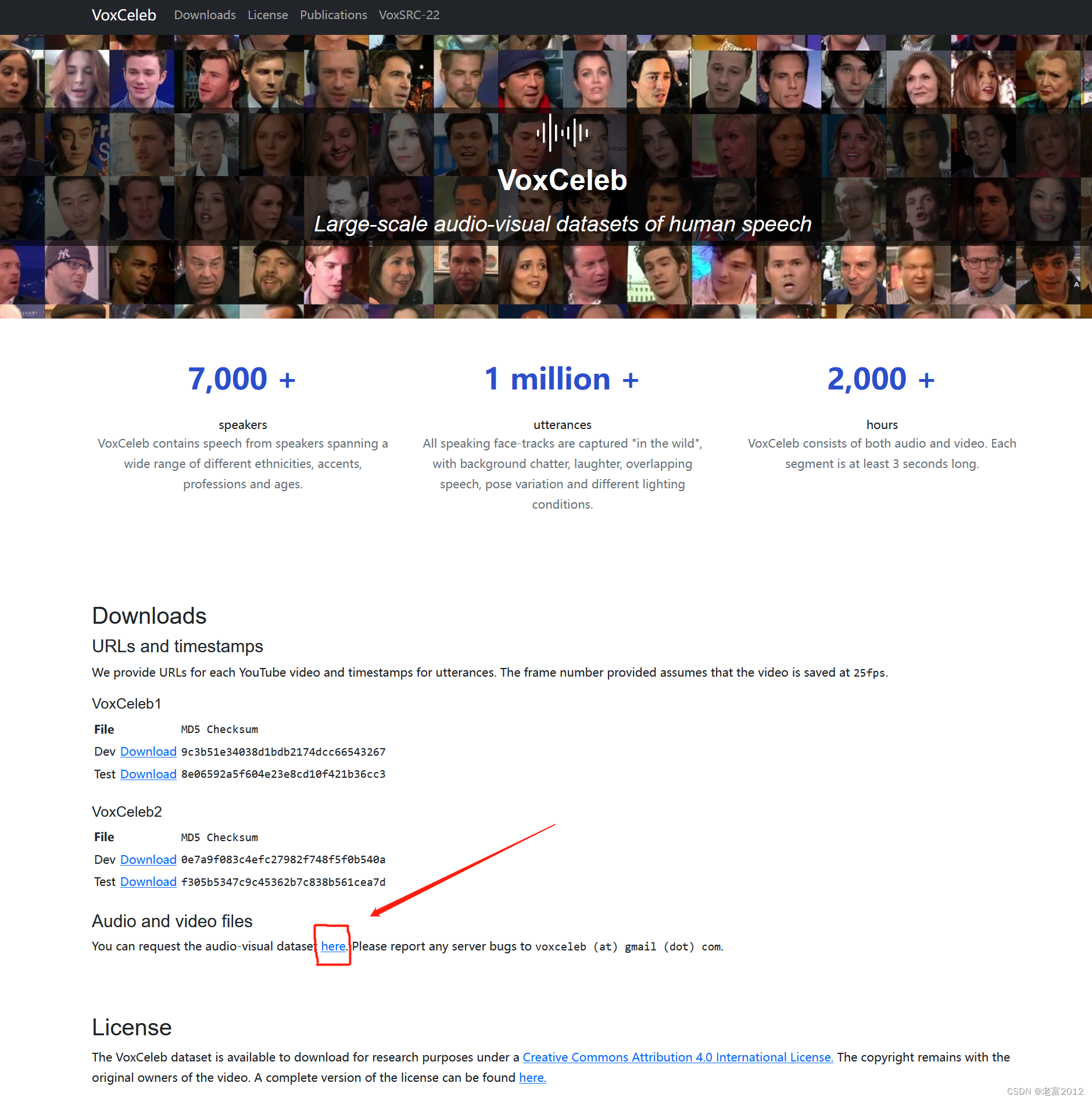Image resolution: width=1092 pixels, height=1101 pixels.
Task: Click the VoxCeleb2 Dev checksum 0e7a9f08...
Action: tap(283, 860)
